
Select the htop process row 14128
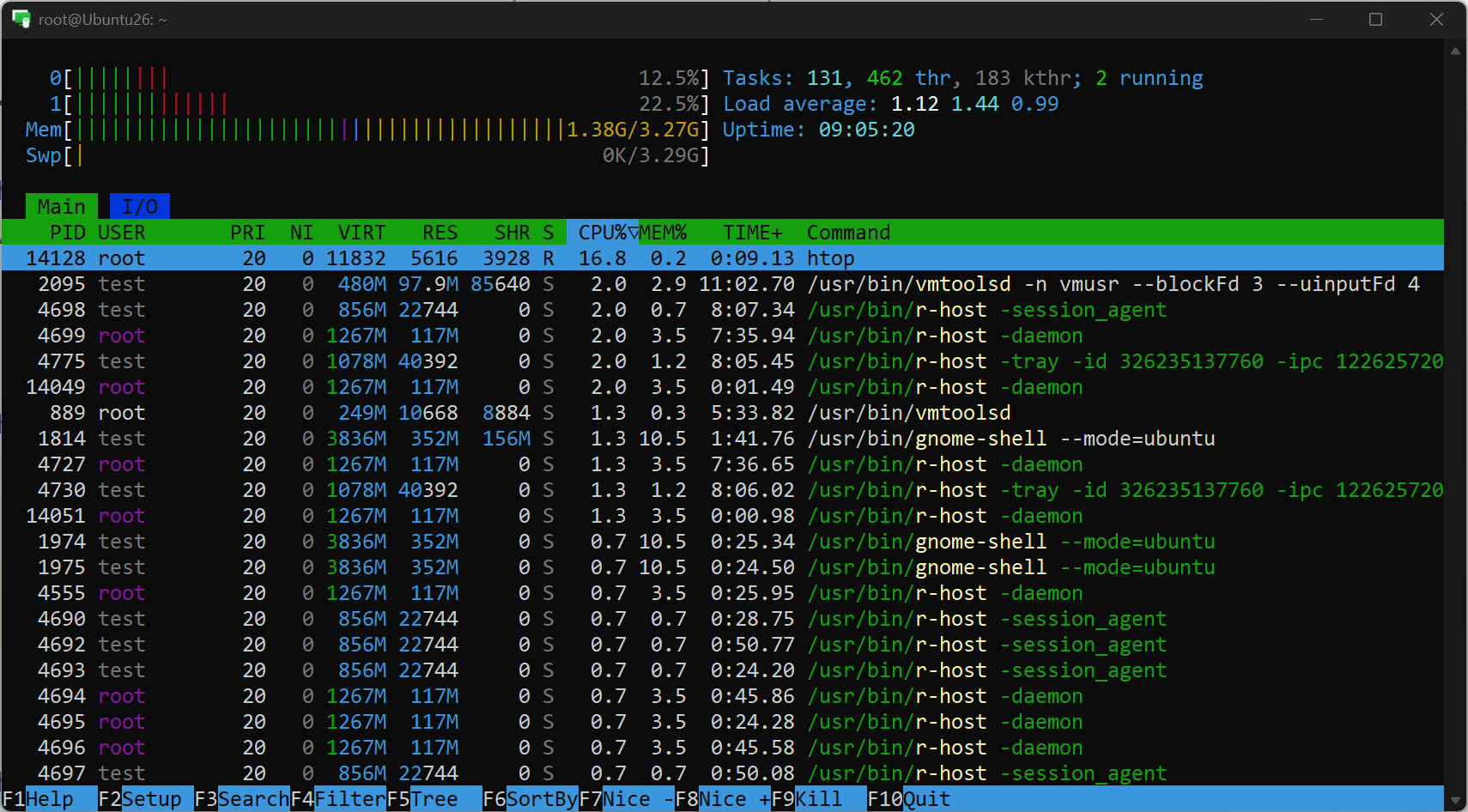click(x=722, y=258)
